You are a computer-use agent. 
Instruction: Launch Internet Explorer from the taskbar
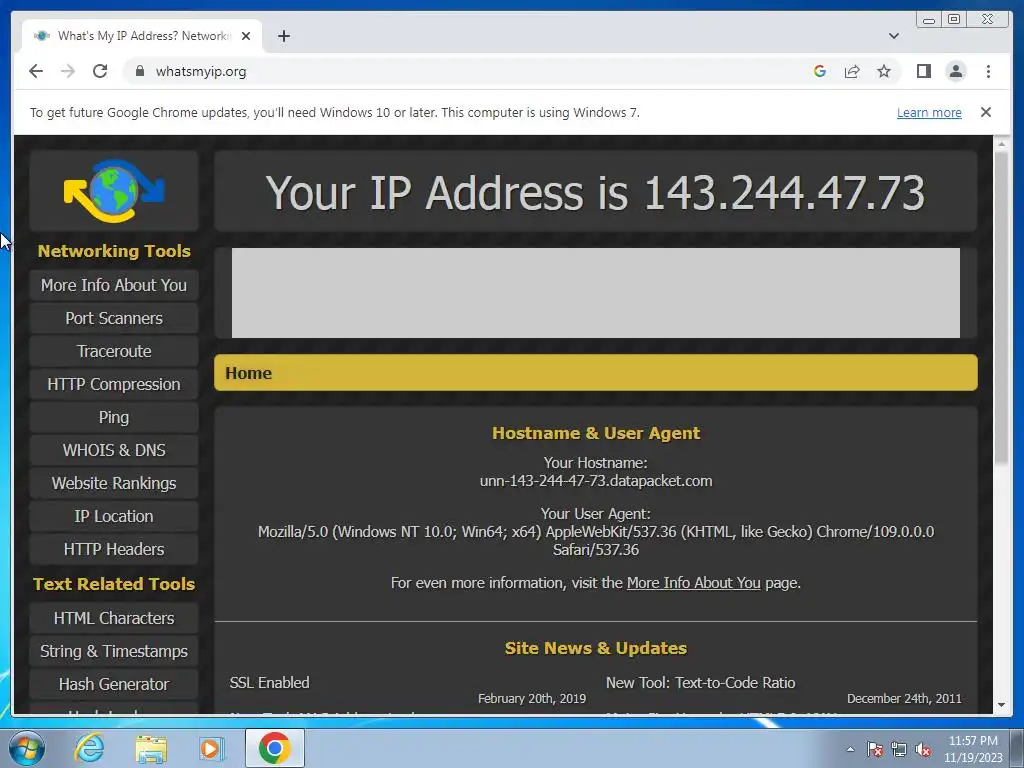click(89, 748)
